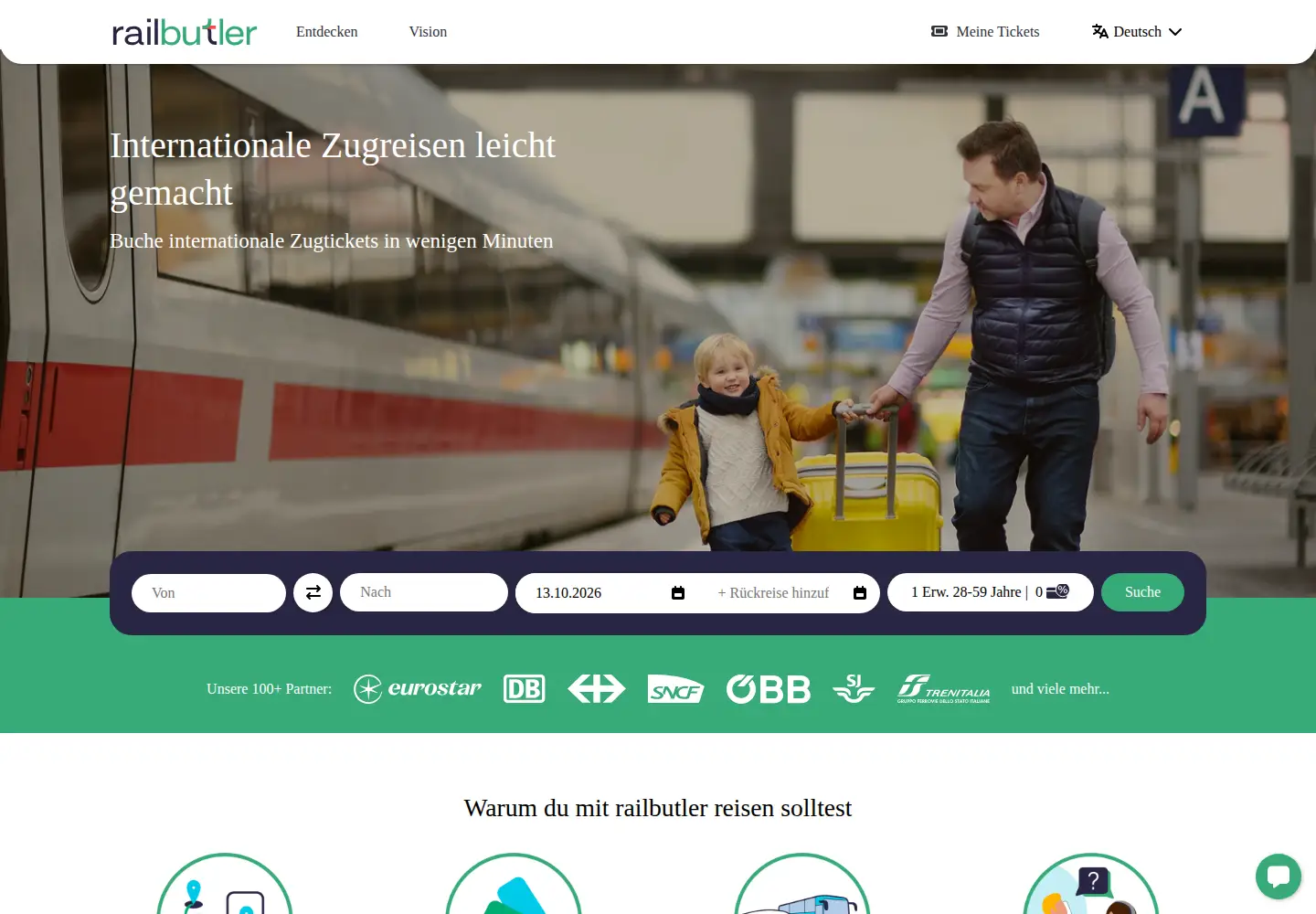Go to Meine Tickets
This screenshot has height=914, width=1316.
[x=985, y=32]
